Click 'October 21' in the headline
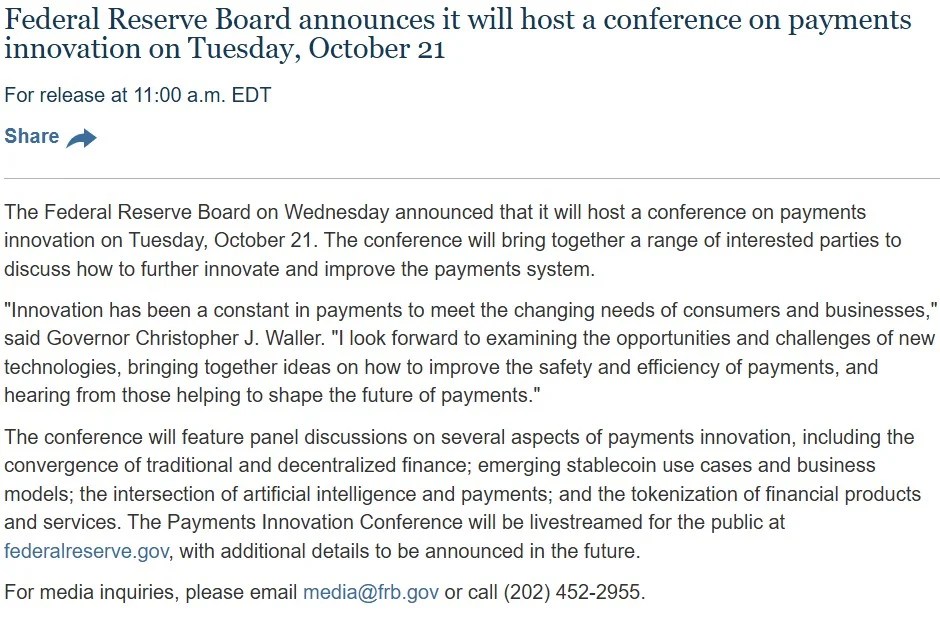940x622 pixels. (x=377, y=49)
